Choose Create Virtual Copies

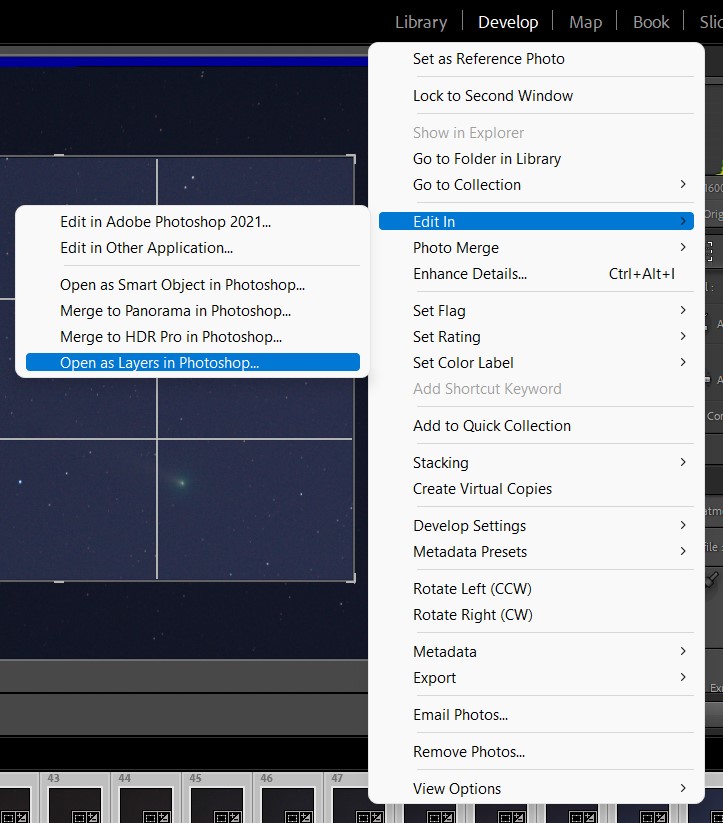(536, 489)
